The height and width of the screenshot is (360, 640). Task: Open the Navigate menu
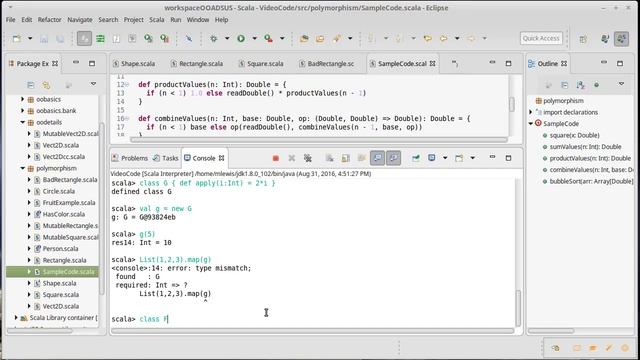80,20
